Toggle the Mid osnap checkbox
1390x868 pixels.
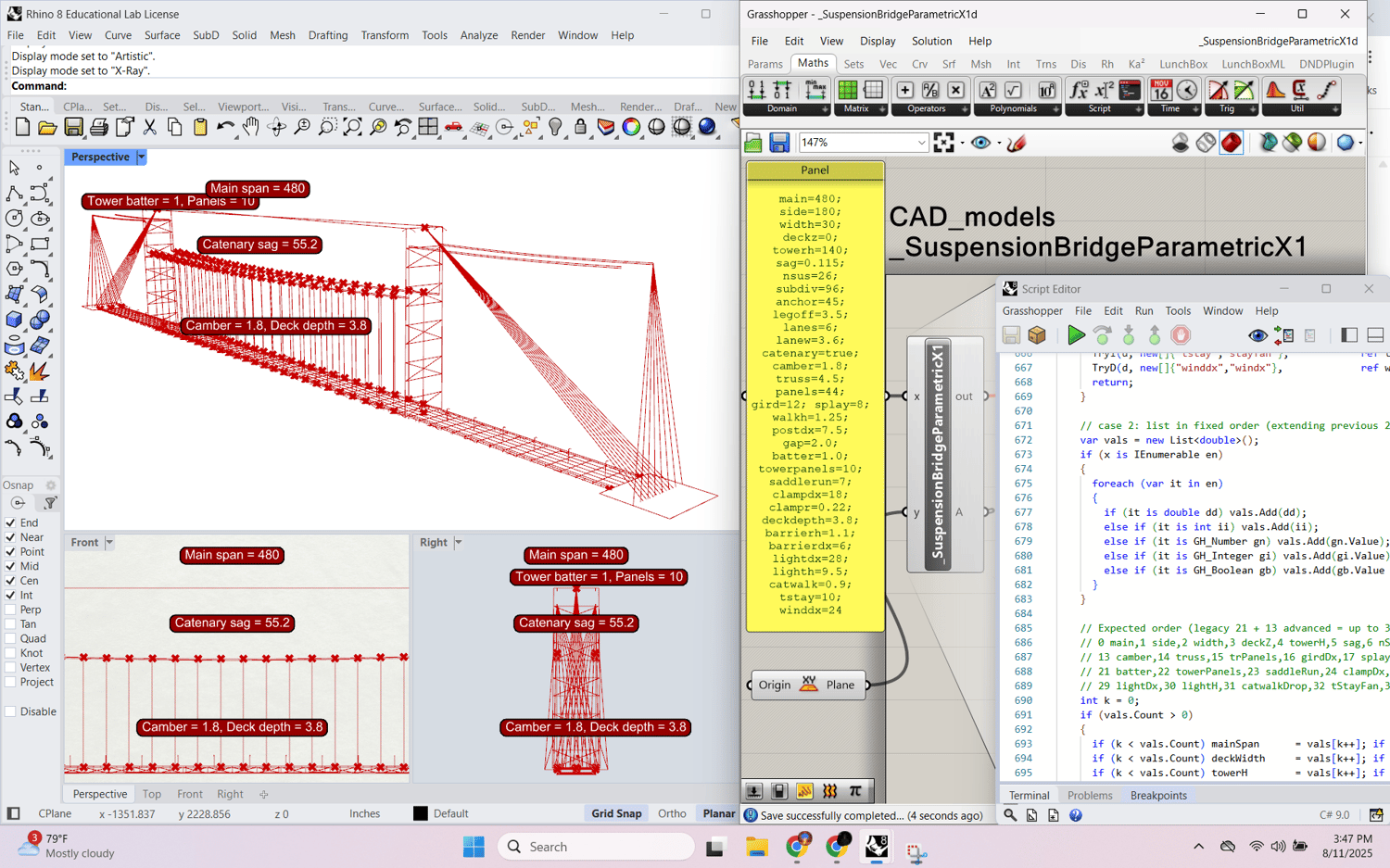pyautogui.click(x=10, y=566)
